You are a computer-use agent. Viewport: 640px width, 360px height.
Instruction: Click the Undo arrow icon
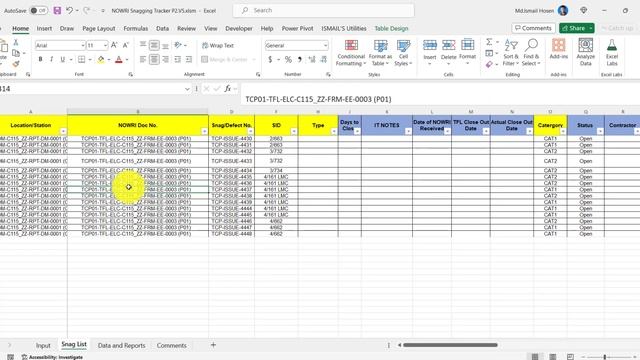pos(69,11)
